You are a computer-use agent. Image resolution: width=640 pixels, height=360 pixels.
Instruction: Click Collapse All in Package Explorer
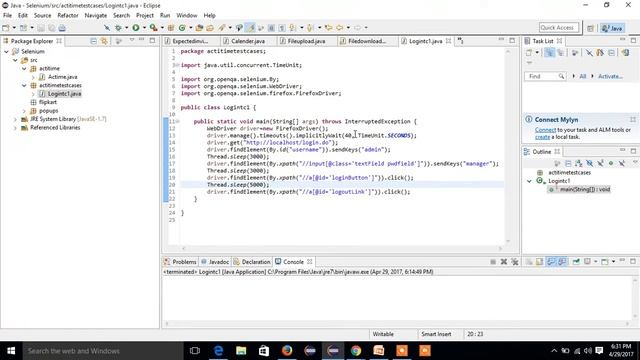tap(93, 41)
